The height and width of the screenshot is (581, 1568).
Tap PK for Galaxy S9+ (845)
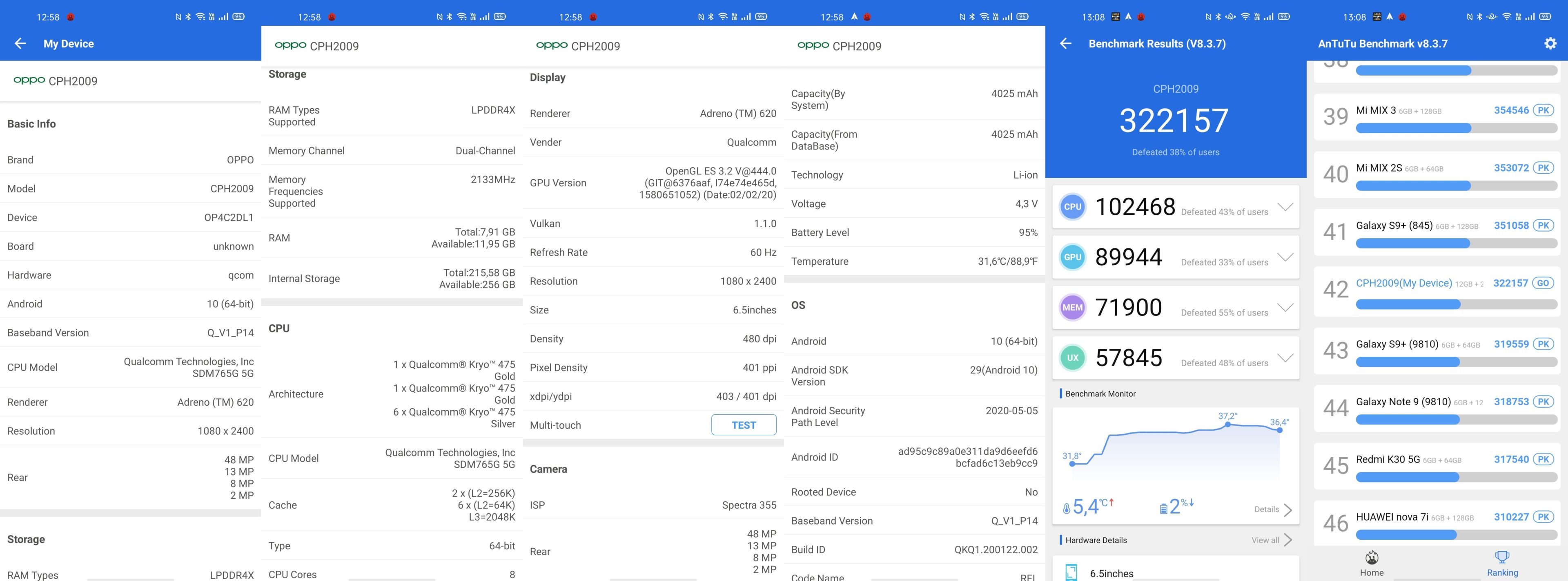point(1543,226)
